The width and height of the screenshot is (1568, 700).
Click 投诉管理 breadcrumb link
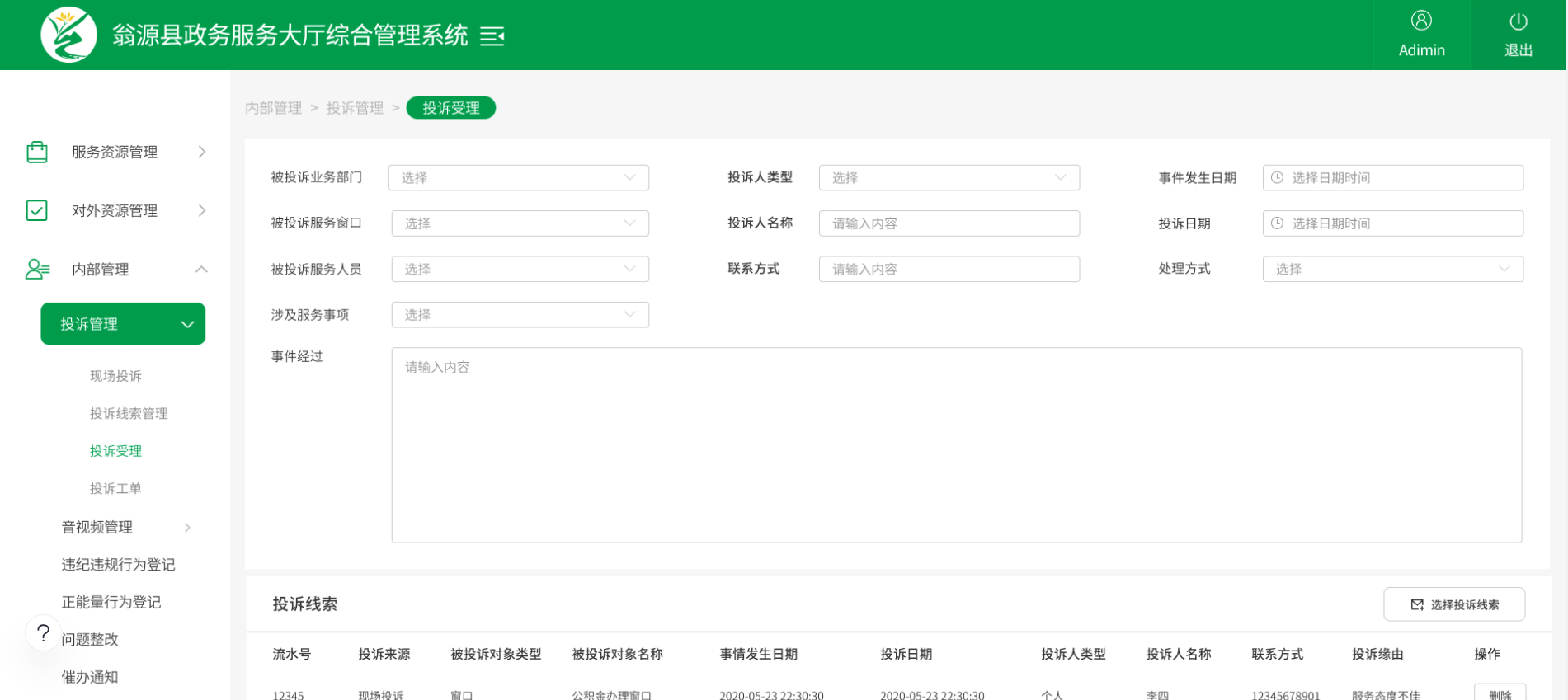coord(355,108)
